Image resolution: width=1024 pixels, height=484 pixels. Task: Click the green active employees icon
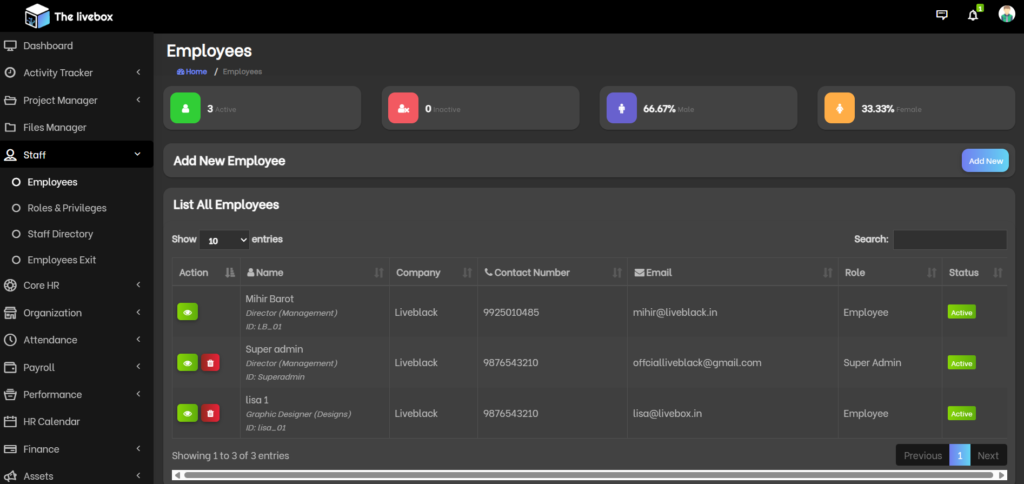tap(185, 107)
